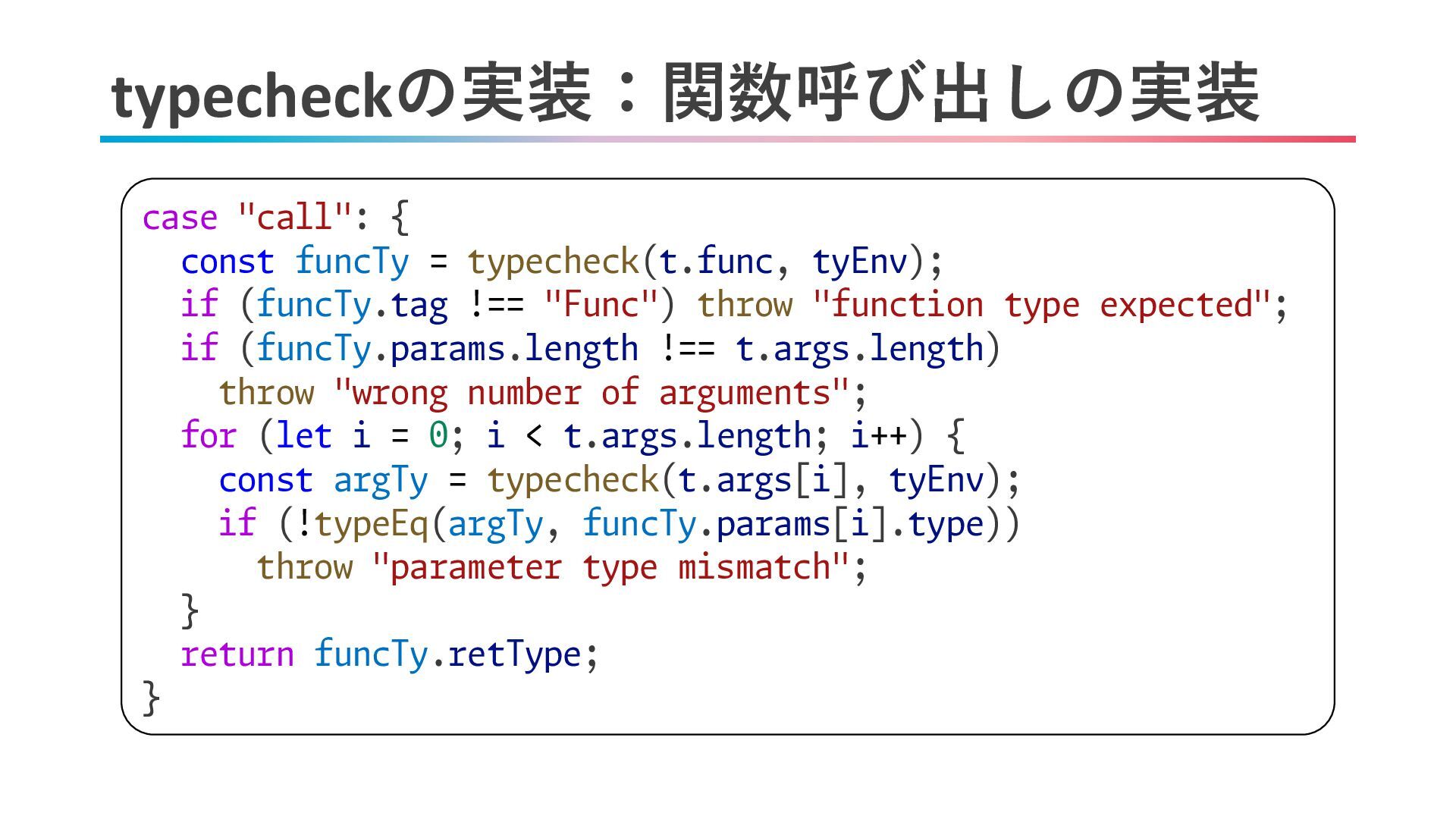Click 'retType' property on return line
Screen dimensions: 1456x819
[514, 654]
